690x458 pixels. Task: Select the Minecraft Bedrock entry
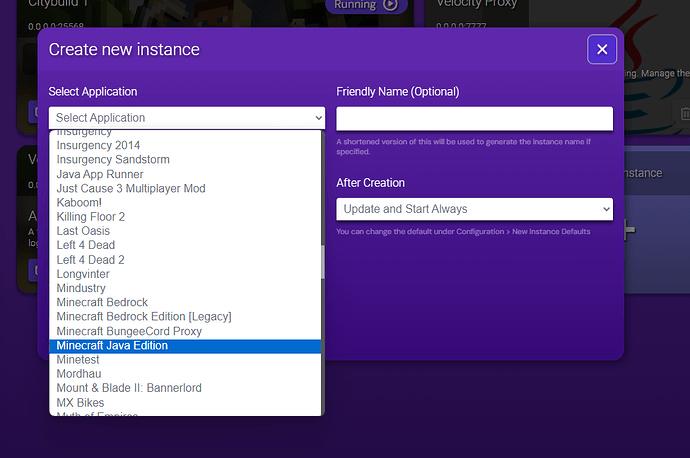[185, 302]
